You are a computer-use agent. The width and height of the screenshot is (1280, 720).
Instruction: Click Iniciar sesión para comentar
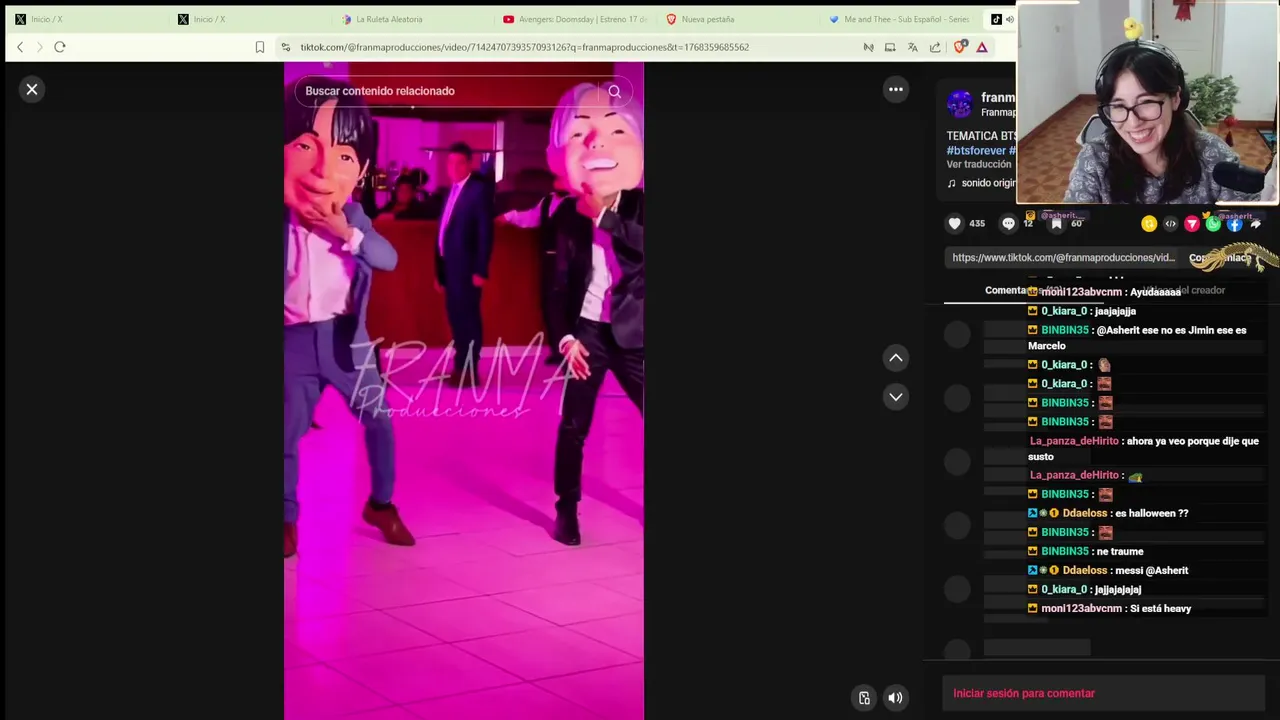pyautogui.click(x=1024, y=694)
